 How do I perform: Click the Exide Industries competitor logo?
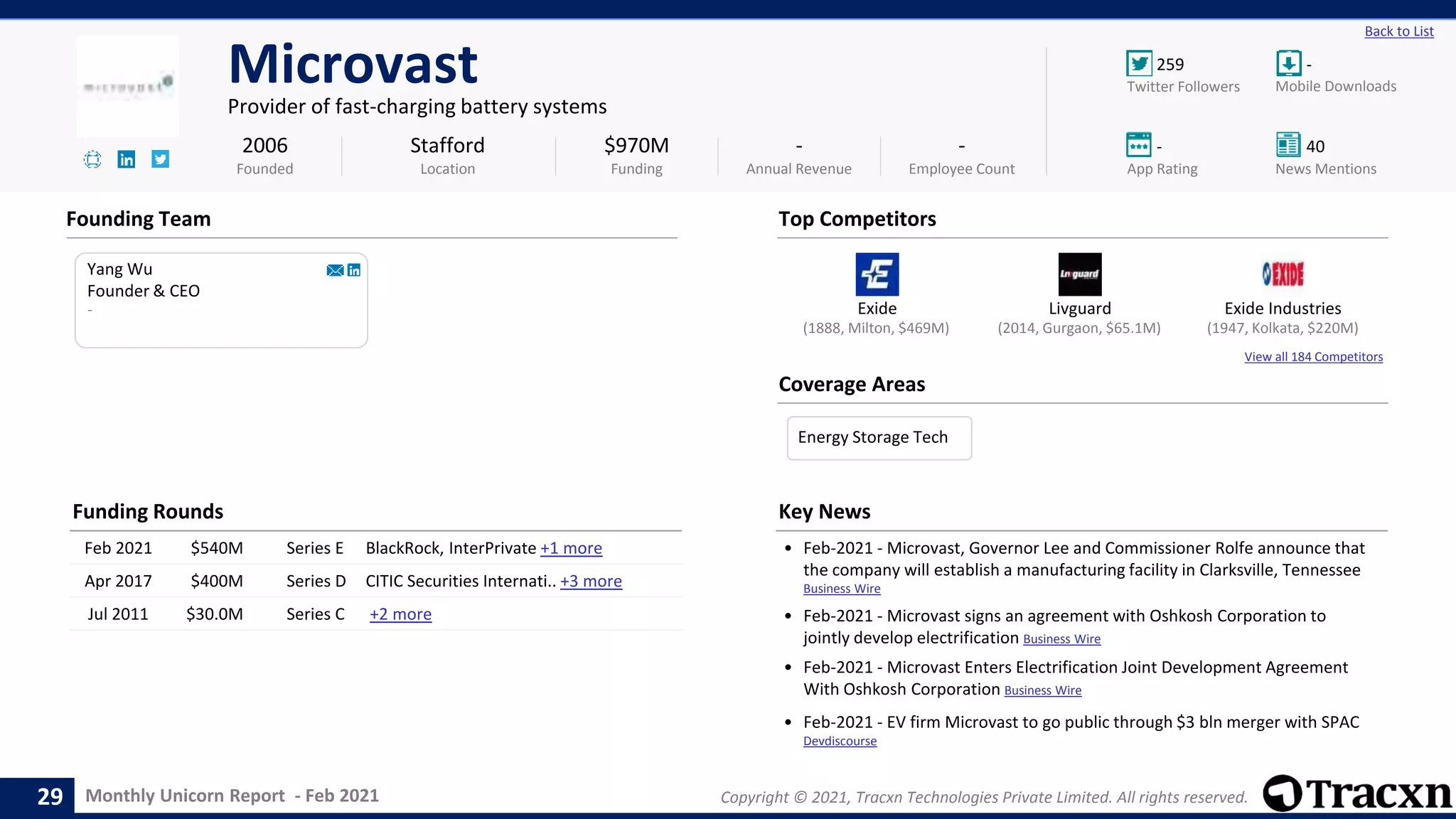click(1283, 274)
